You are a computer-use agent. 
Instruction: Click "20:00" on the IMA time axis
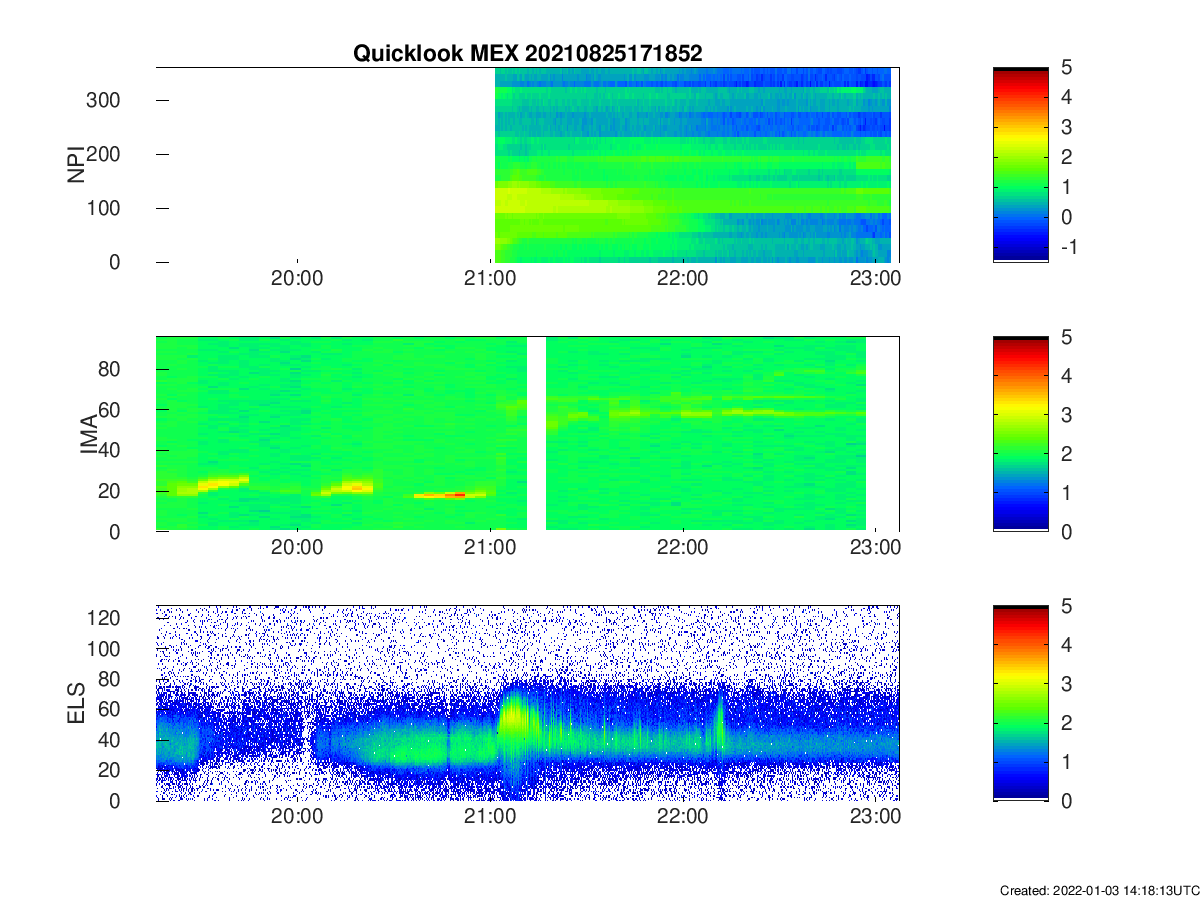297,549
